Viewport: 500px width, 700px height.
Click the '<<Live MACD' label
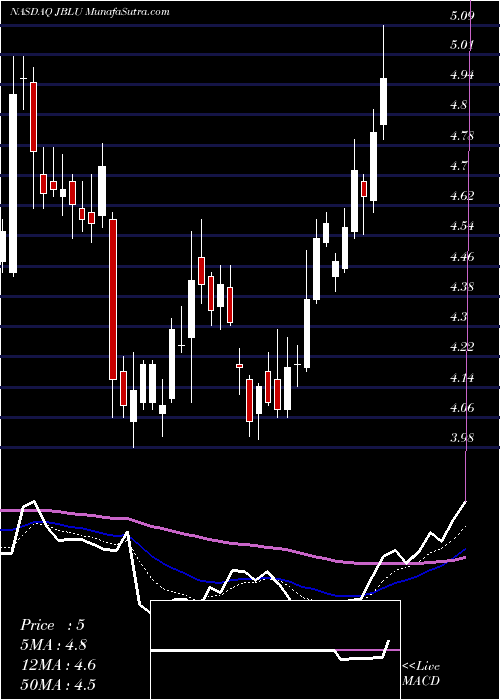pyautogui.click(x=421, y=674)
